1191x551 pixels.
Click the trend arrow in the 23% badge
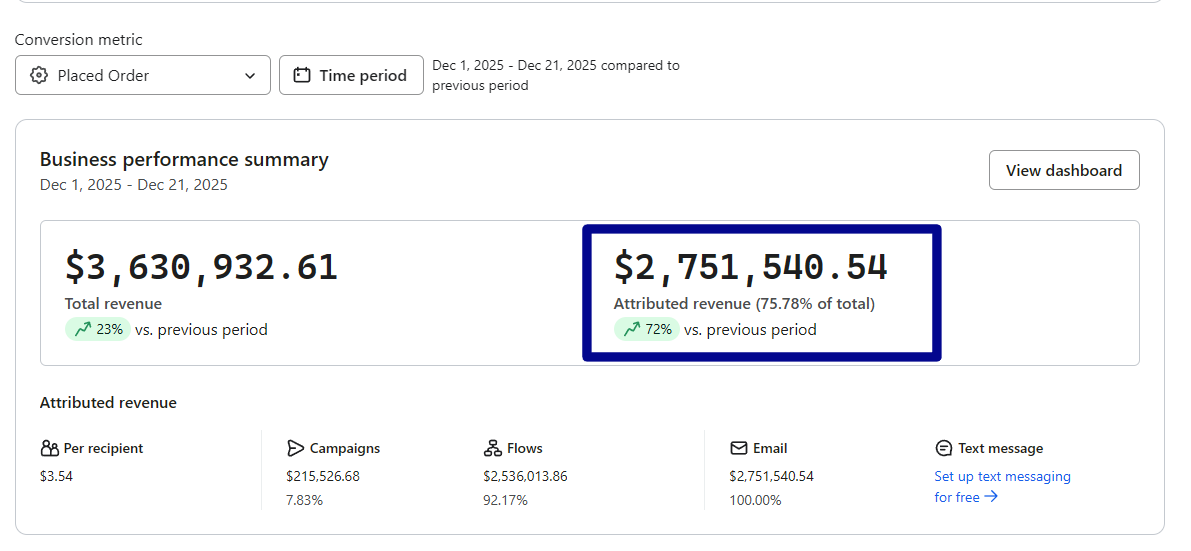coord(81,330)
